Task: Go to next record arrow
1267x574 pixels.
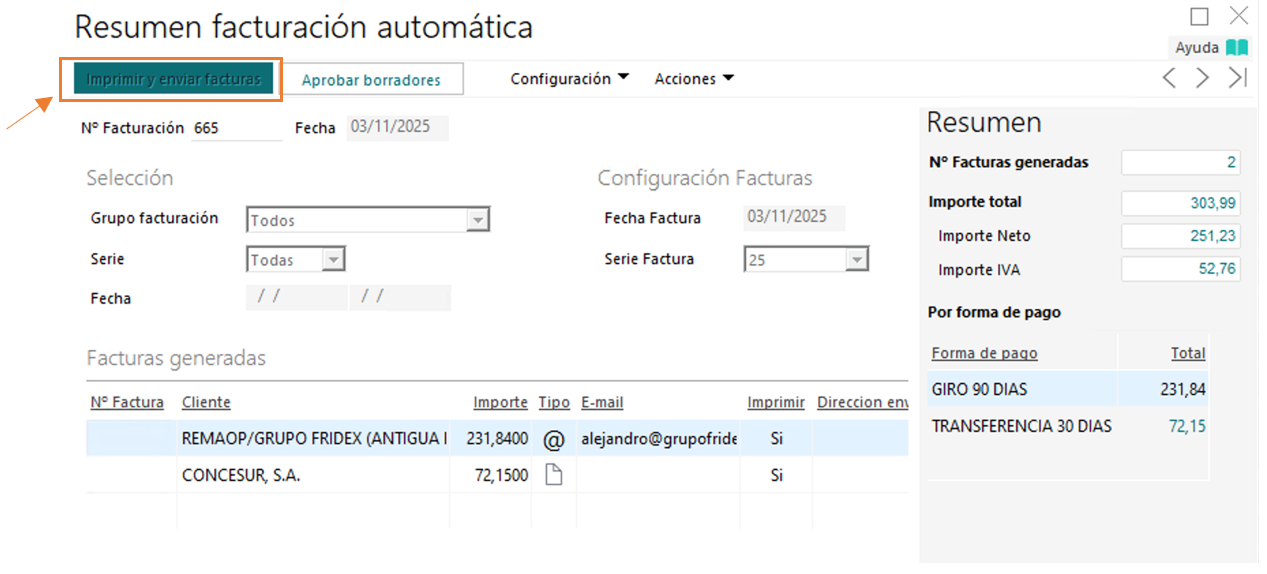Action: 1203,78
